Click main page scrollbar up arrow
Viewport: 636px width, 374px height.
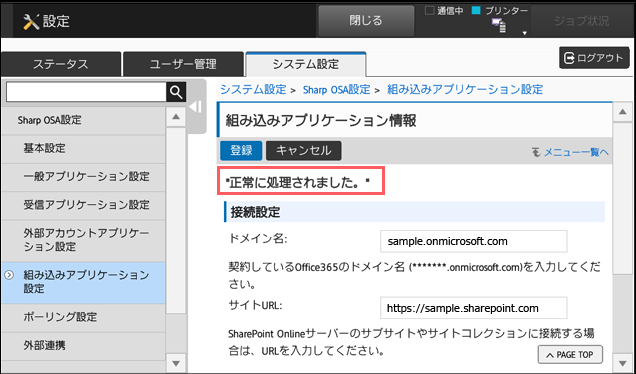click(623, 112)
